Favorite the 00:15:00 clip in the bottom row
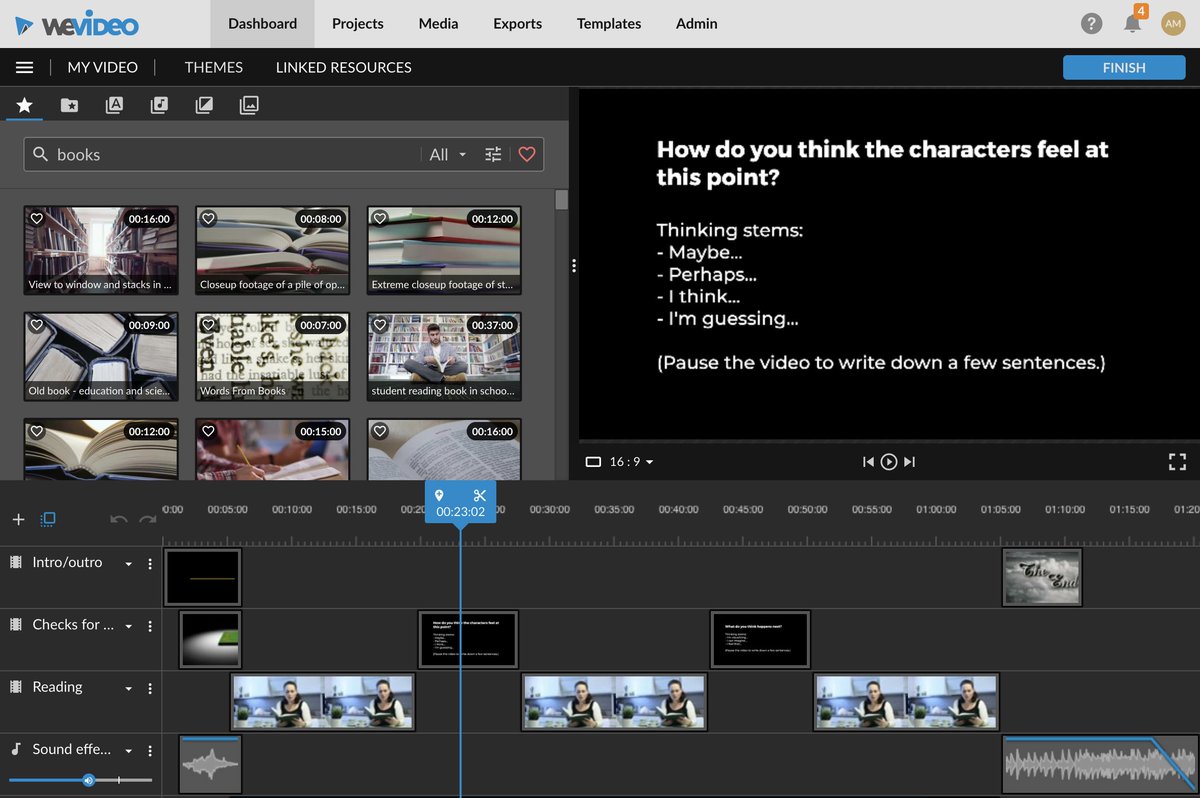Screen dimensions: 1200x798 click(x=209, y=431)
